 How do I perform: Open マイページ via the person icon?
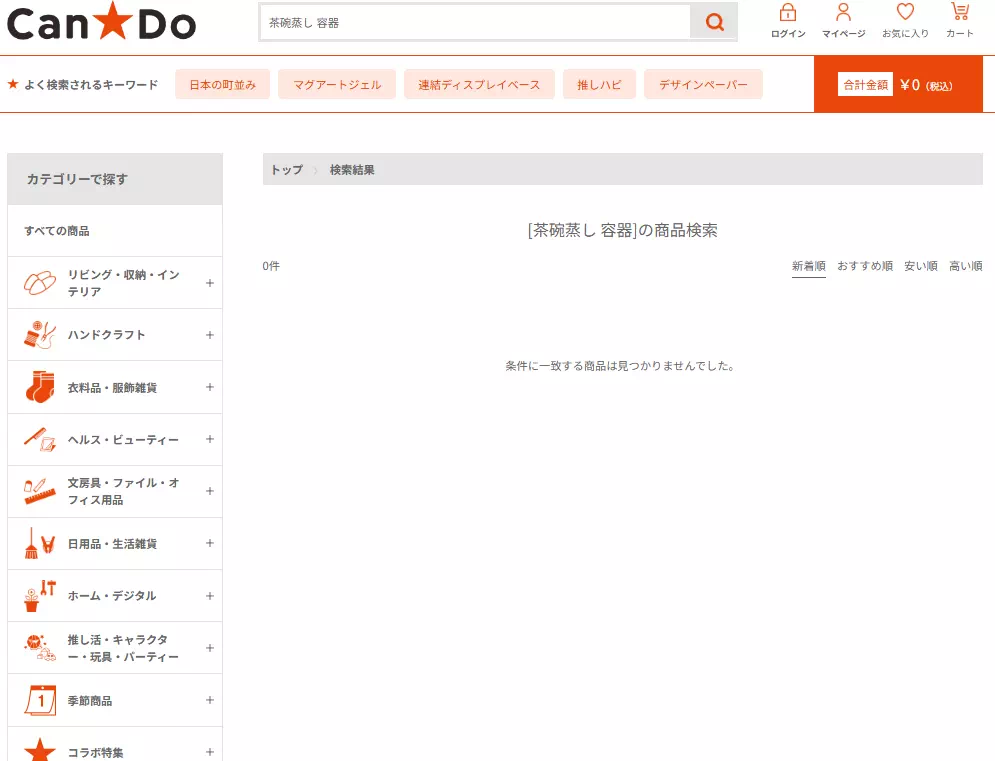[x=843, y=14]
